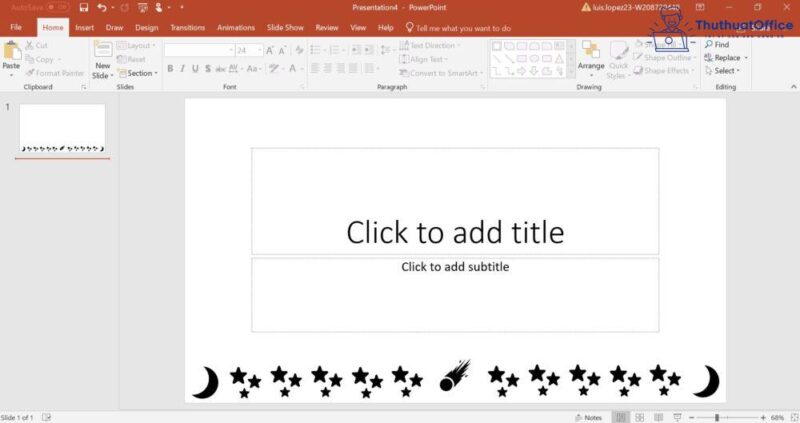The image size is (800, 423).
Task: Toggle Align Right paragraph button
Action: coord(340,68)
